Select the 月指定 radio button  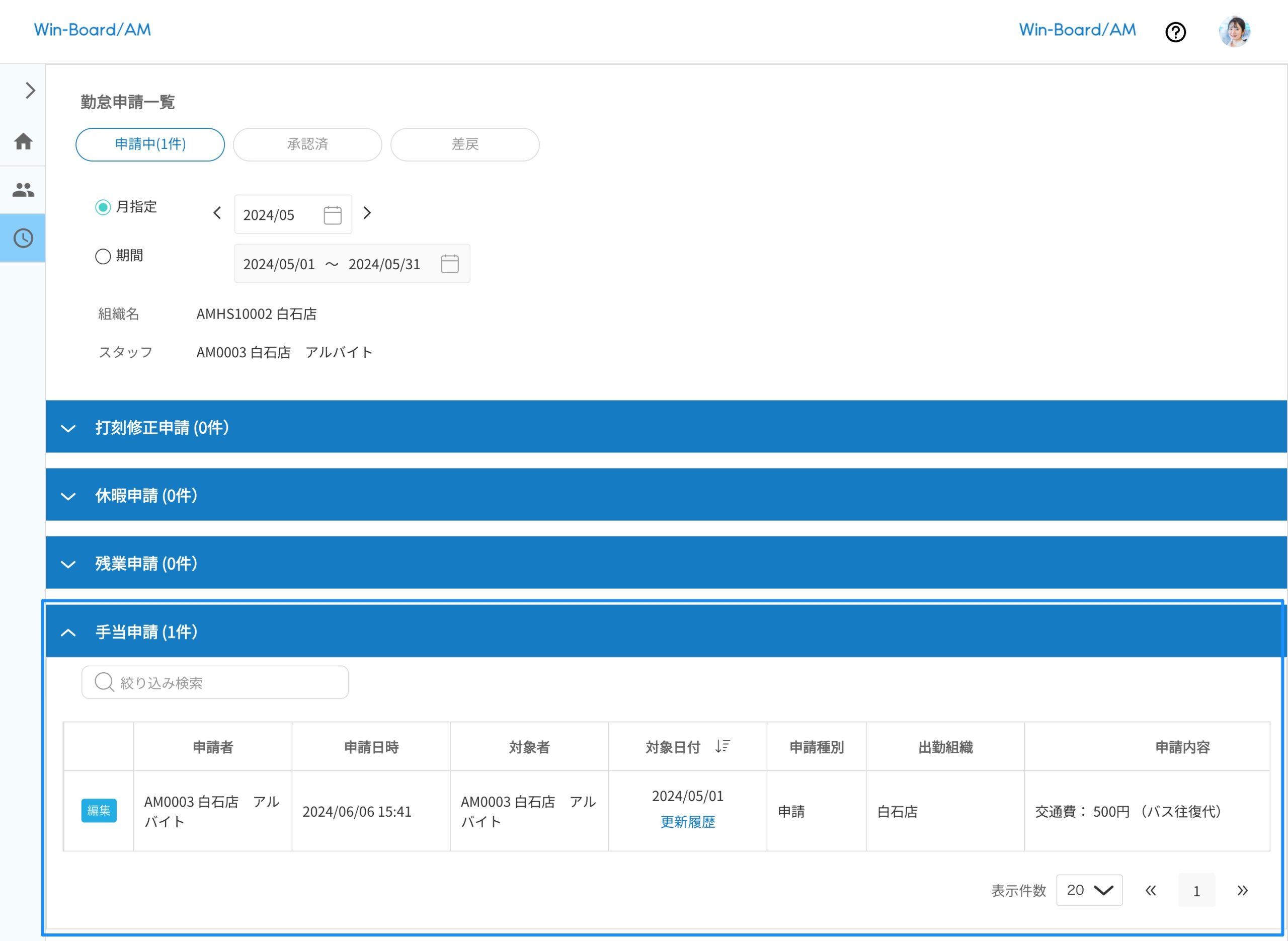tap(103, 207)
